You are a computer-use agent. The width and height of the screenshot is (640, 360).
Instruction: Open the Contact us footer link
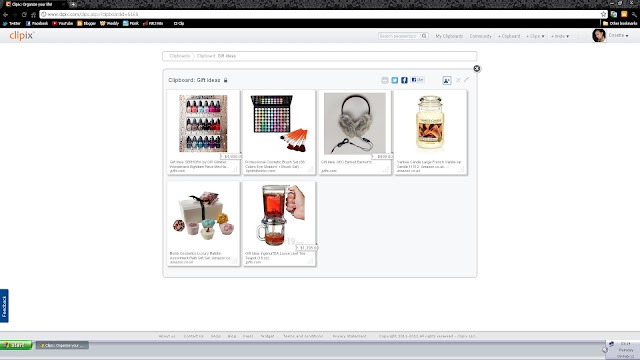[193, 336]
